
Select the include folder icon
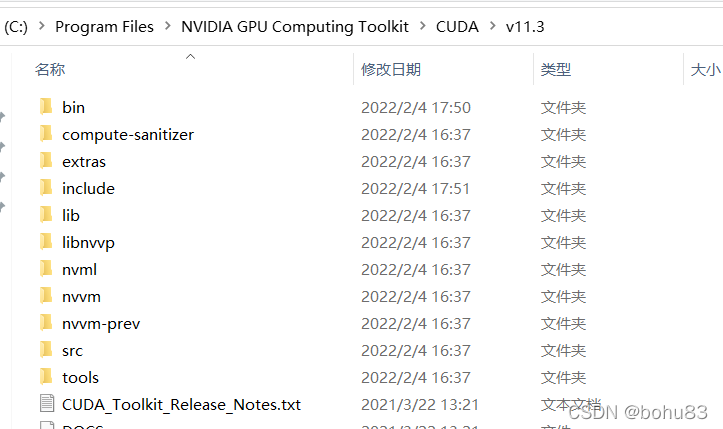(x=45, y=188)
